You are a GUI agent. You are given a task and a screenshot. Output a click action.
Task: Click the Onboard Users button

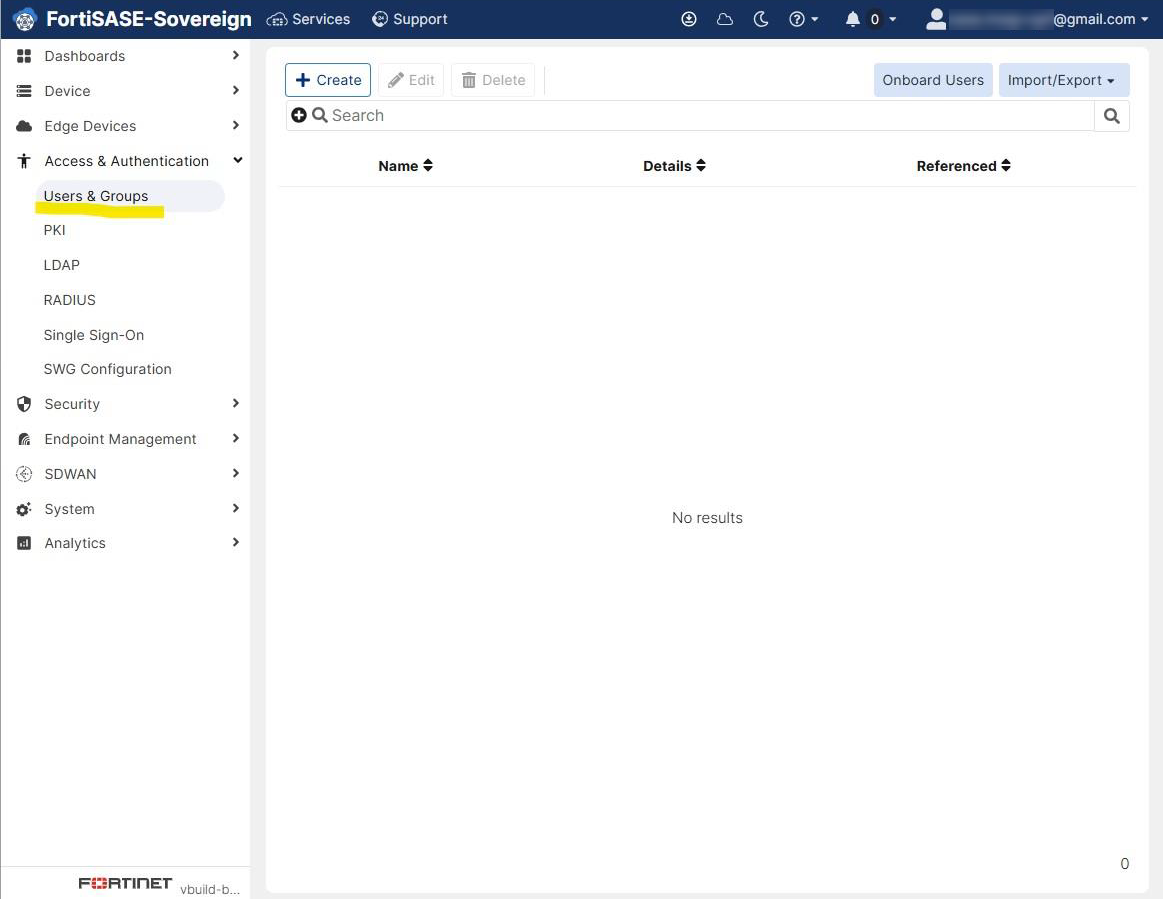pos(932,80)
